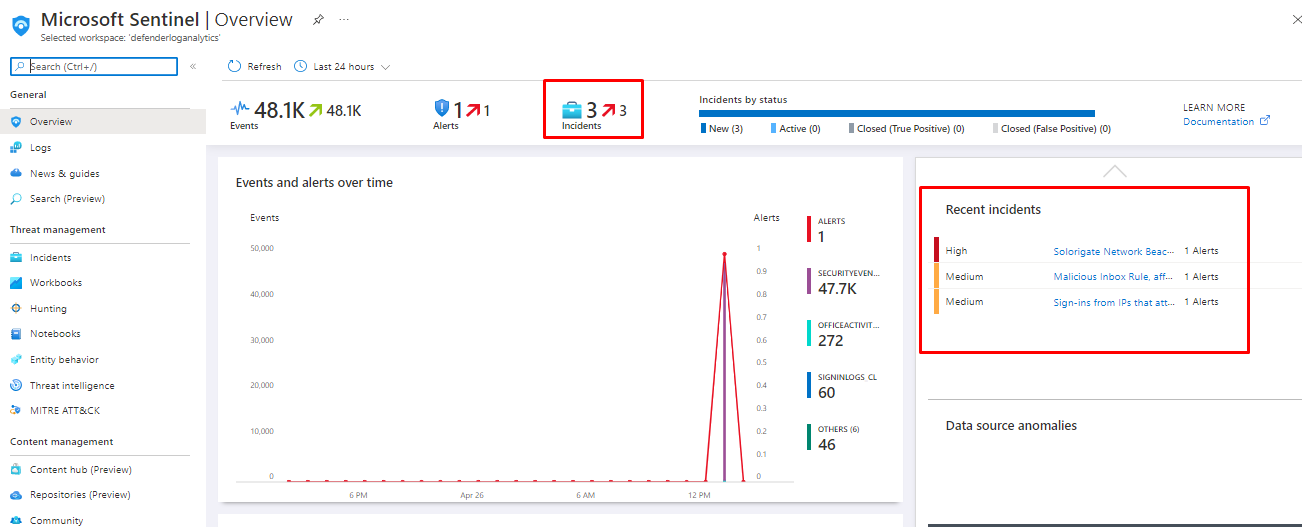The height and width of the screenshot is (527, 1302).
Task: Open Content hub (Preview) menu item
Action: 80,470
